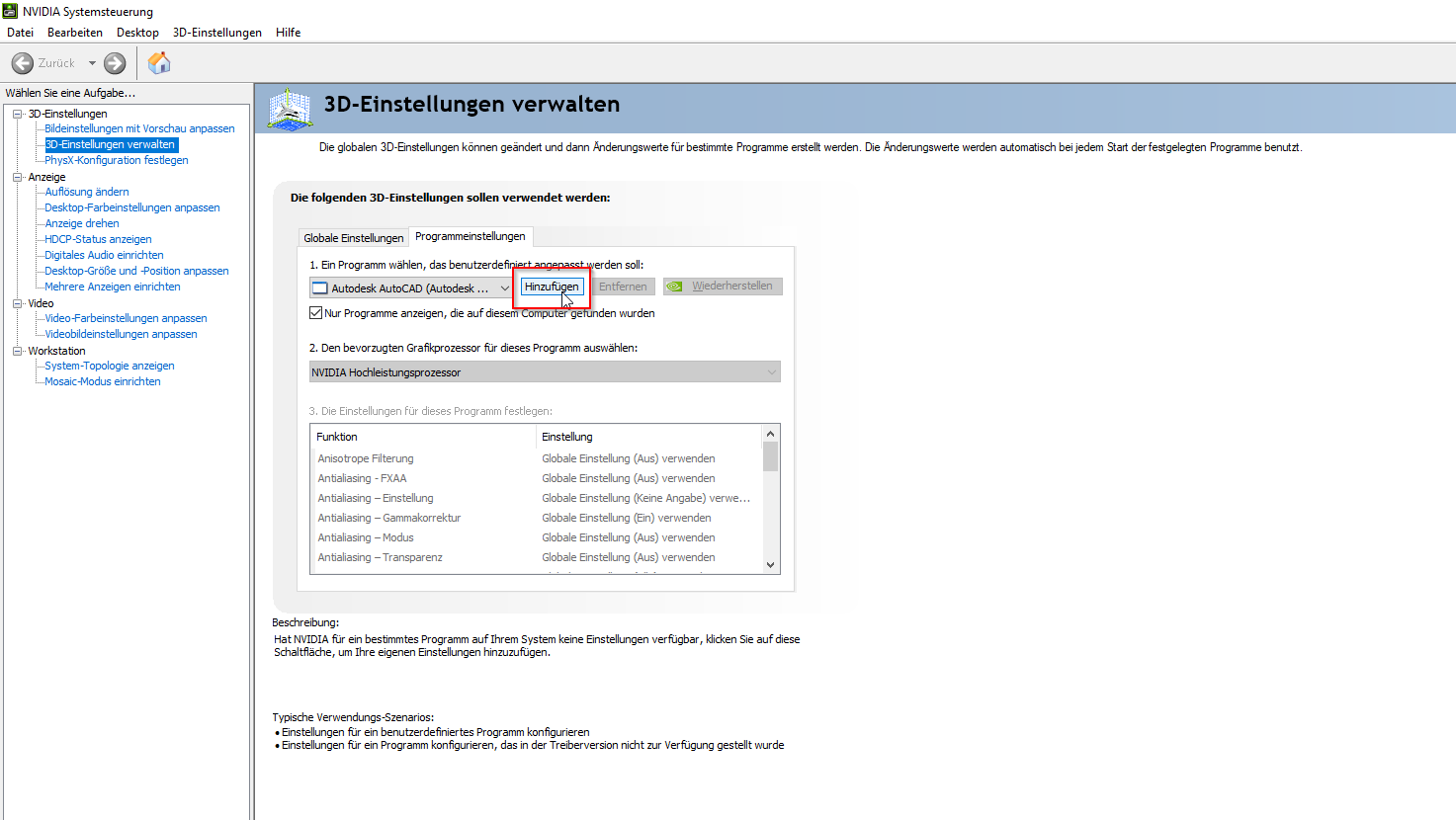Open the 3D-Einstellungen menu
1456x820 pixels.
click(216, 33)
